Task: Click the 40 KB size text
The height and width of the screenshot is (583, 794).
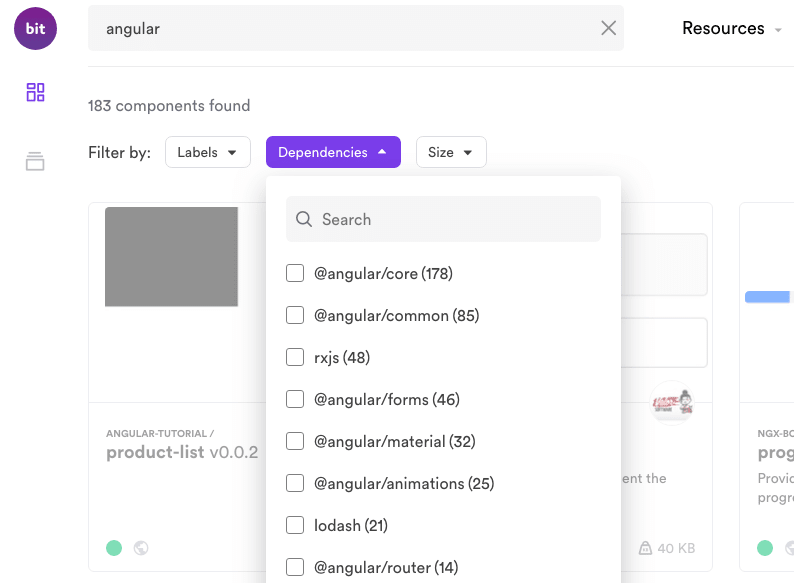Action: 676,549
